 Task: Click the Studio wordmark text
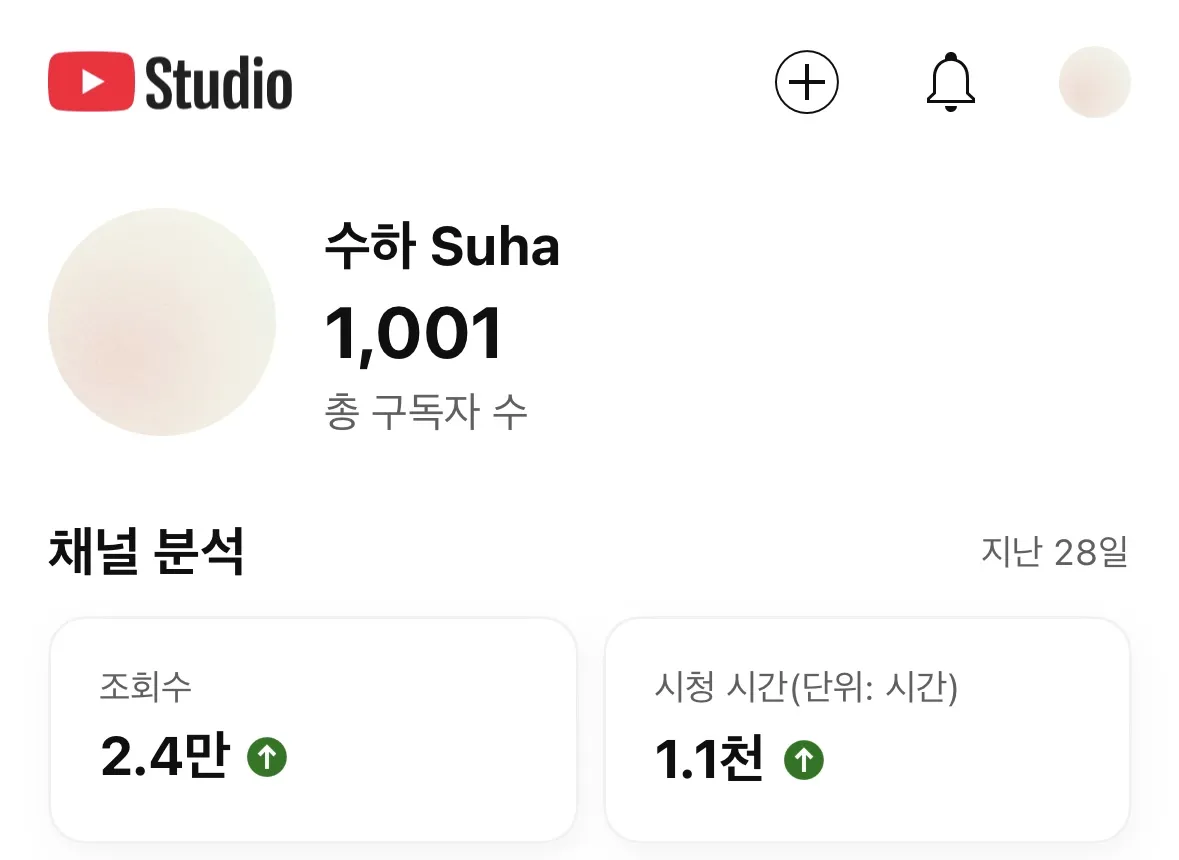219,83
